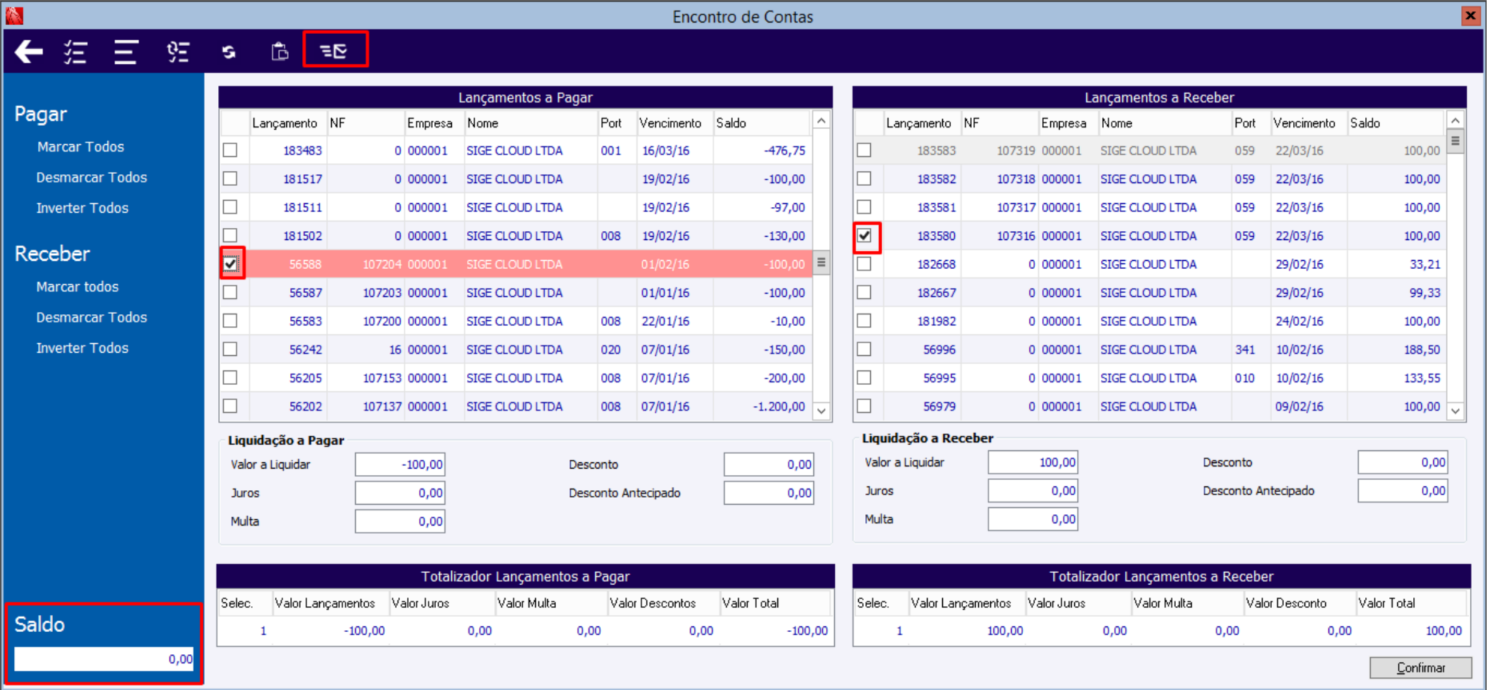Select Receber saldo cell 188,50
This screenshot has width=1487, height=690.
pos(1395,350)
